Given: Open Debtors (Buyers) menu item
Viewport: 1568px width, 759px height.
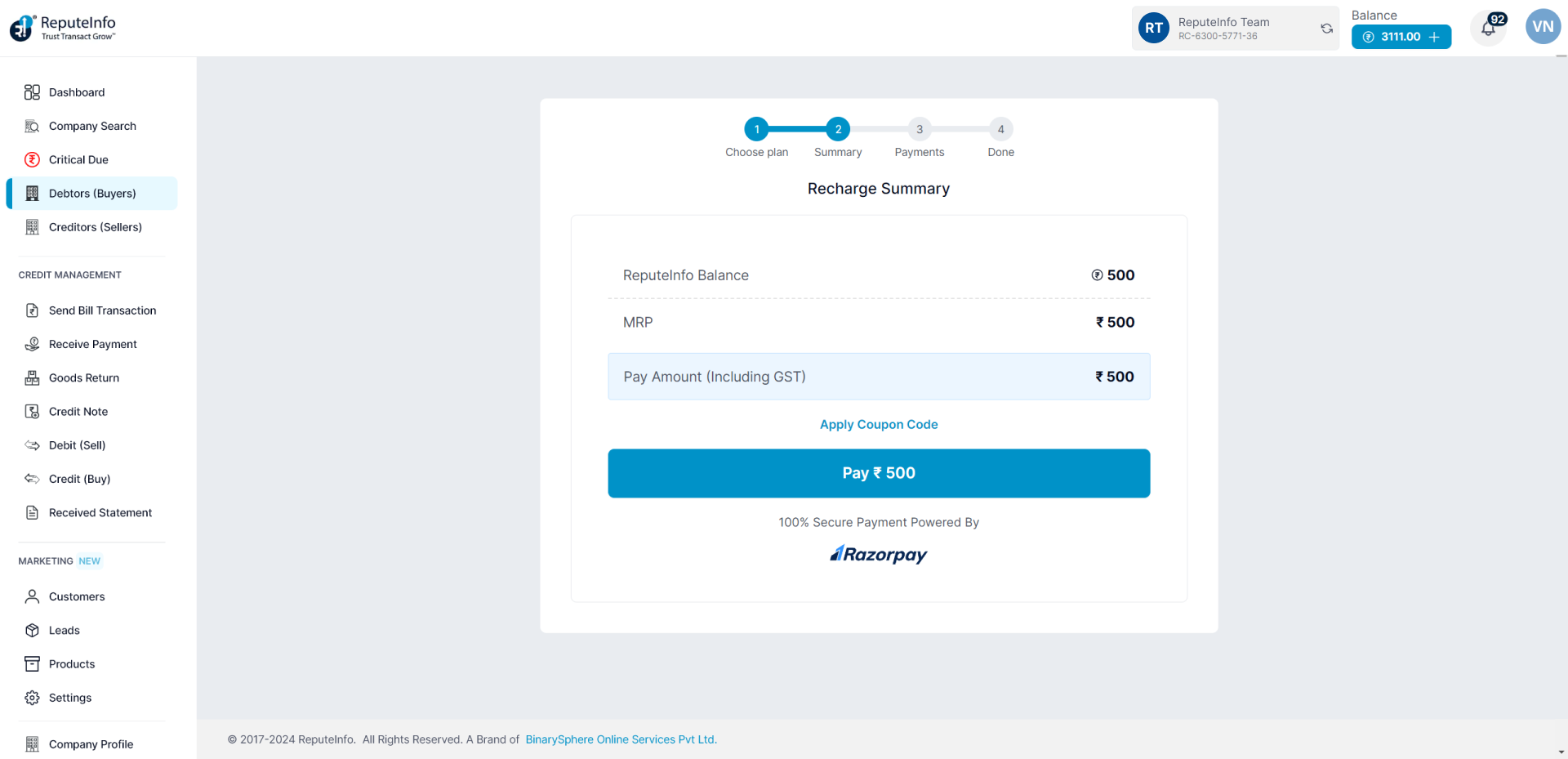Looking at the screenshot, I should pos(92,194).
